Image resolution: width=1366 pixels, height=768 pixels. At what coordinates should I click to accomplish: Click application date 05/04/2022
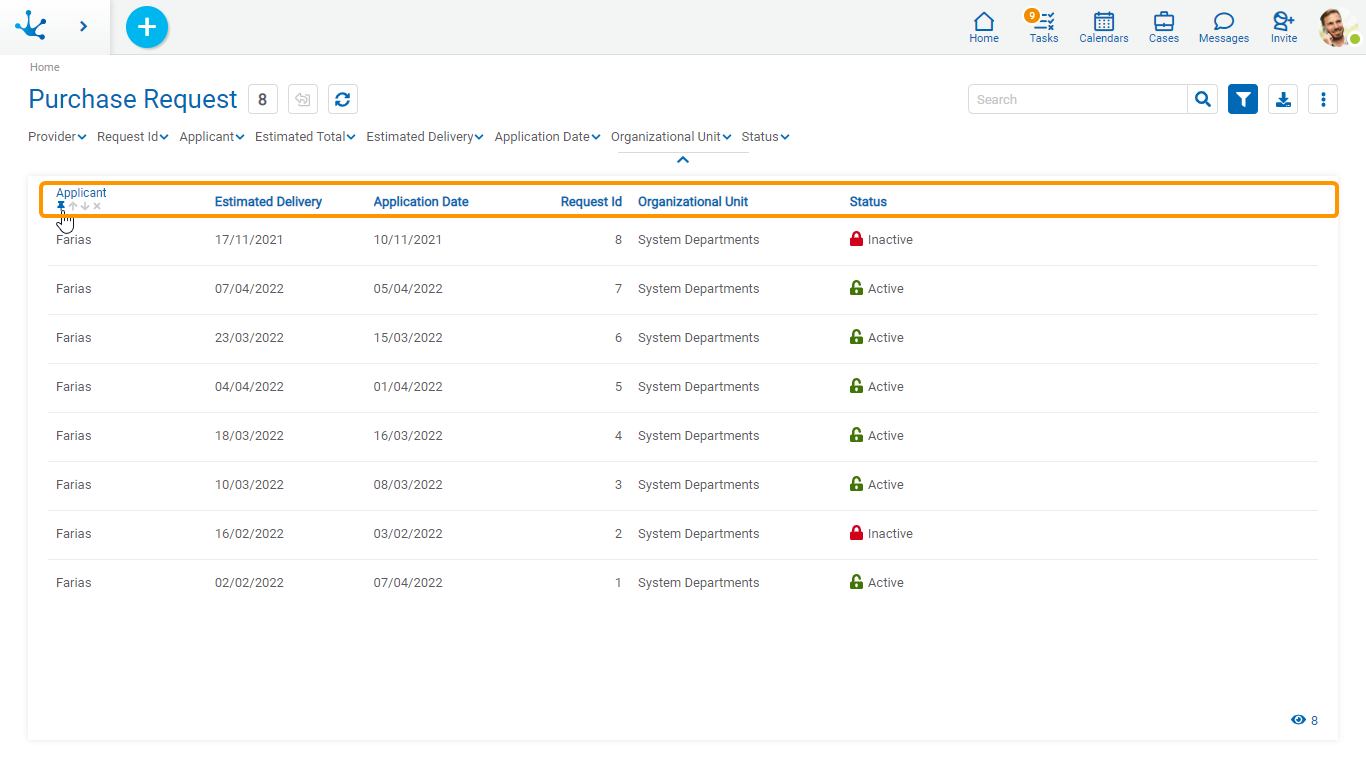pyautogui.click(x=408, y=289)
